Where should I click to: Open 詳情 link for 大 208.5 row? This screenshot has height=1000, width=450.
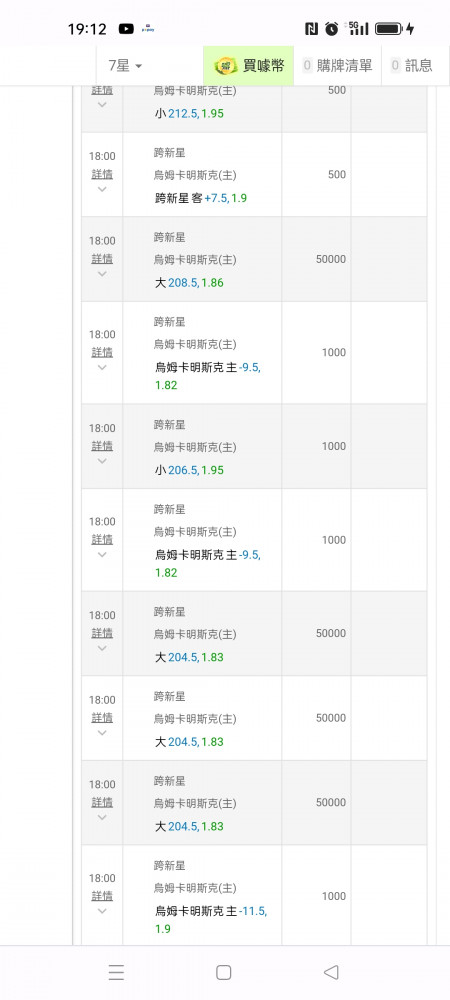(102, 258)
